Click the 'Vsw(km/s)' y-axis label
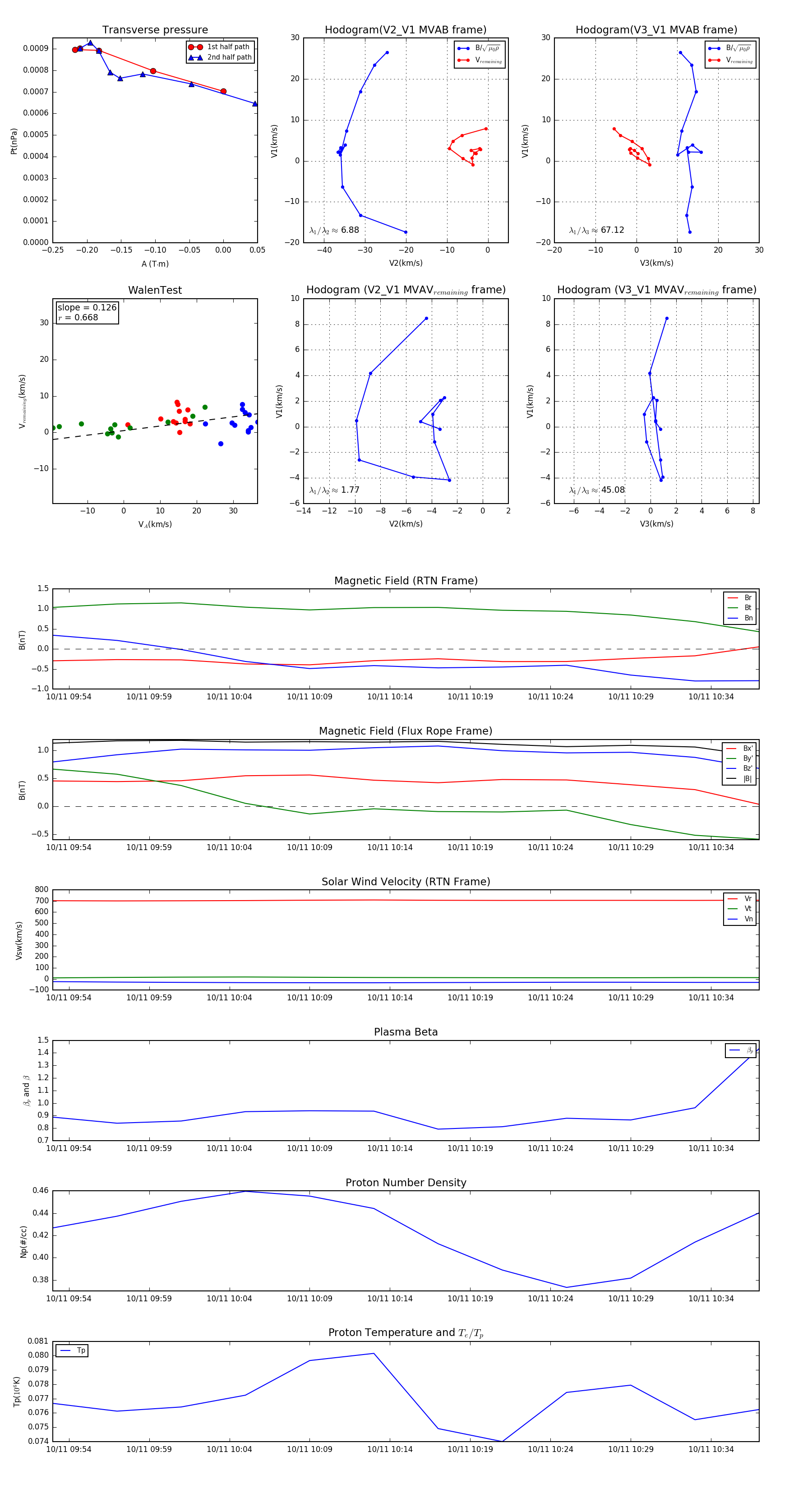Image resolution: width=812 pixels, height=1489 pixels. coord(19,940)
